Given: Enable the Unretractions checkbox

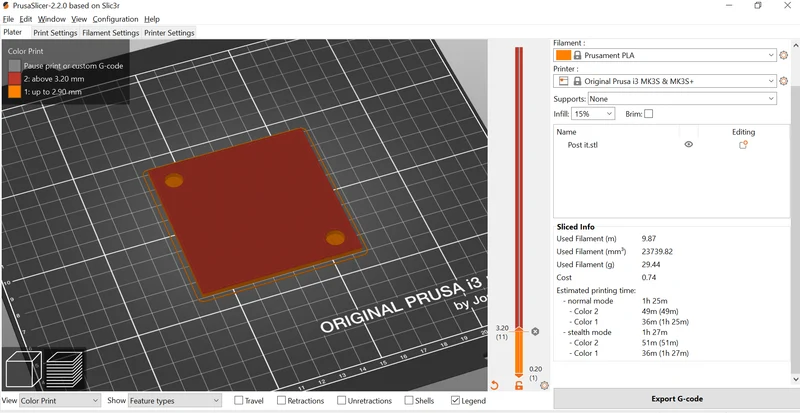Looking at the screenshot, I should pos(341,401).
